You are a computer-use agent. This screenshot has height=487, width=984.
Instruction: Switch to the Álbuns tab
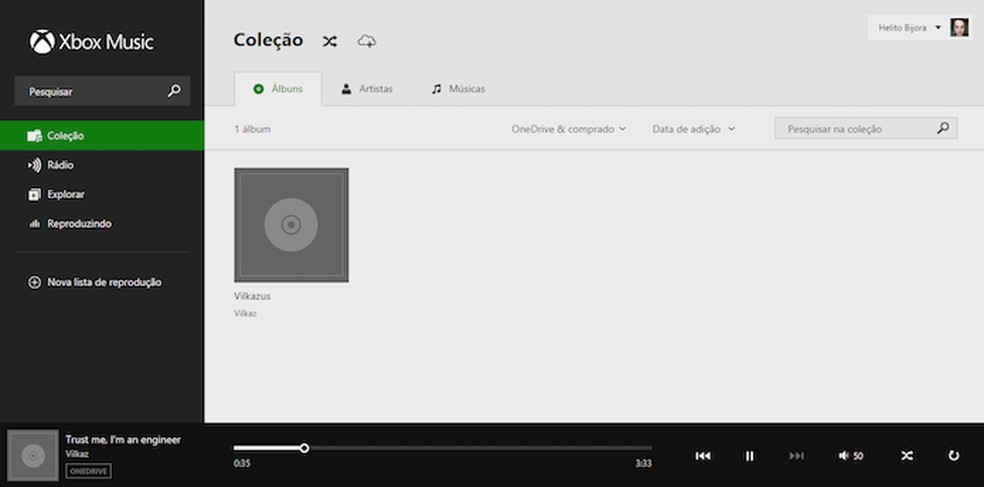pos(278,88)
